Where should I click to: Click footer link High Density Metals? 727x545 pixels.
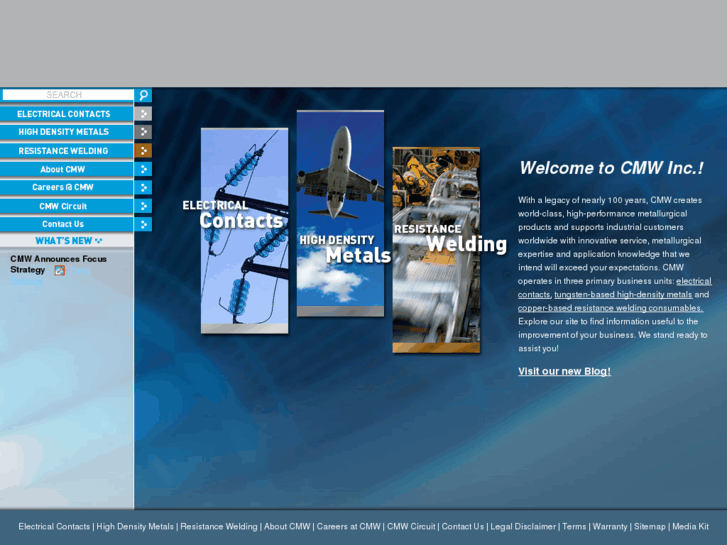click(135, 526)
